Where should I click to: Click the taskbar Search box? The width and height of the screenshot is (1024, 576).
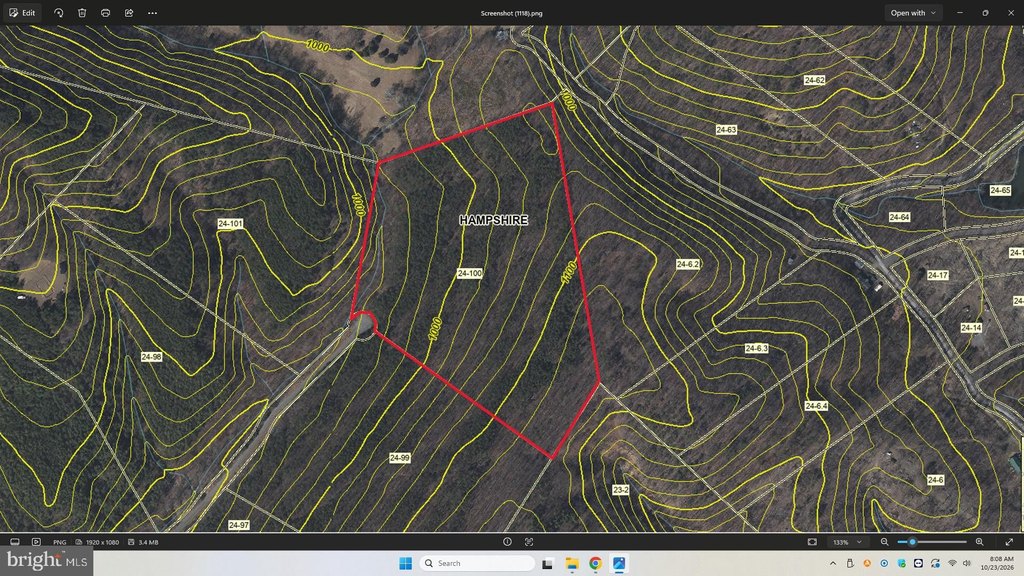point(477,563)
